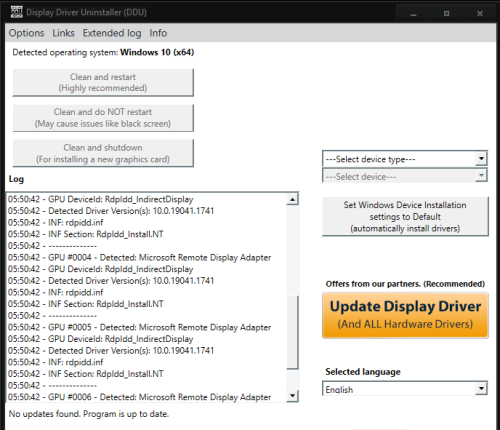Click Clean and do NOT restart button
The image size is (500, 430).
click(103, 118)
